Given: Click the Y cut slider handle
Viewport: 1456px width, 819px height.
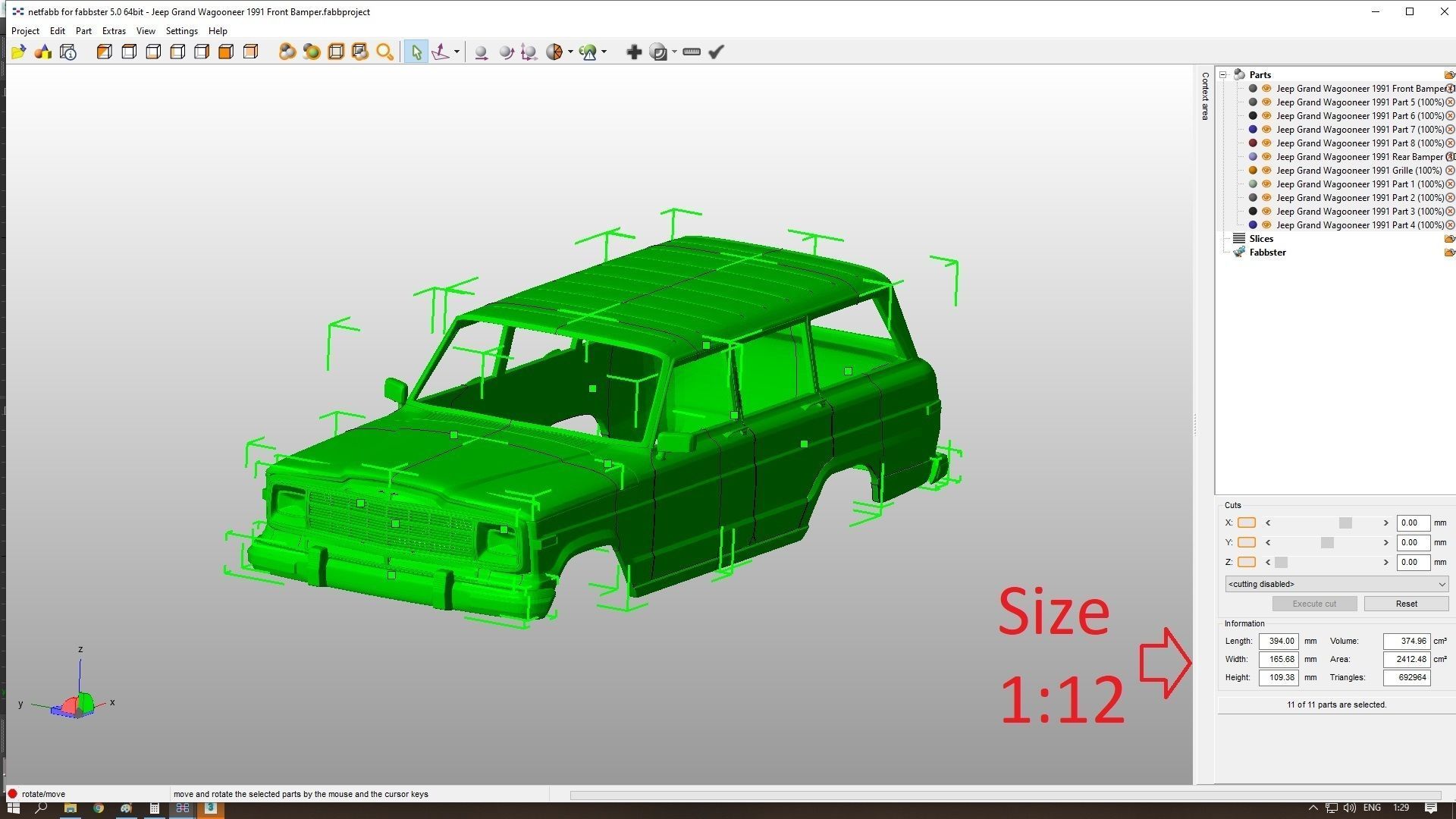Looking at the screenshot, I should pos(1327,543).
